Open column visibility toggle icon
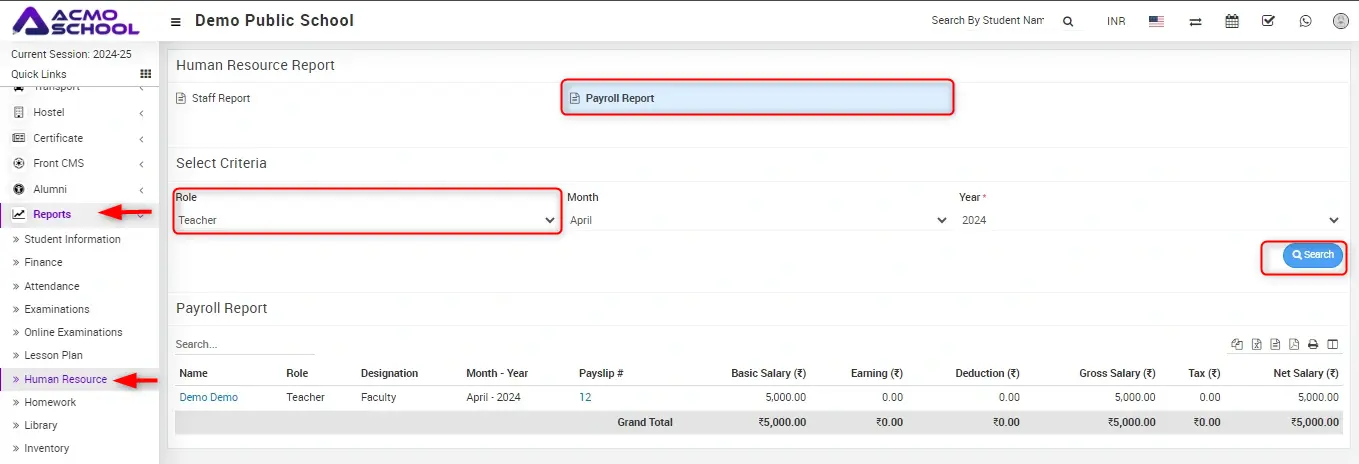Screen dimensions: 1359x464 (1332, 345)
